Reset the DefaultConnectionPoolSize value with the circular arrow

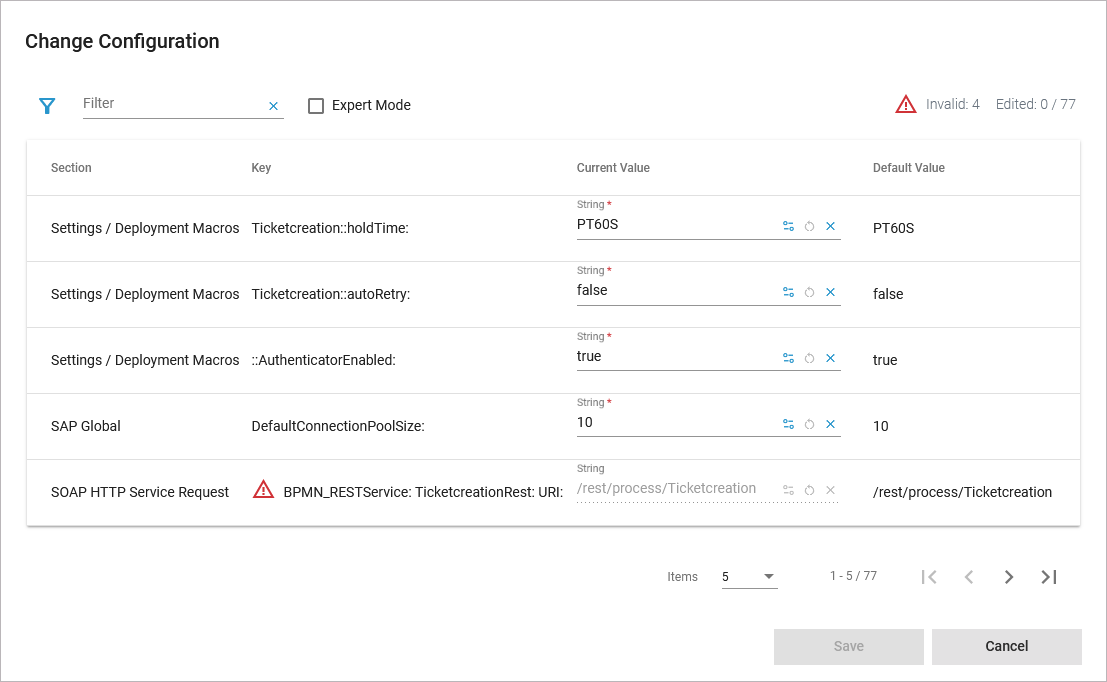pyautogui.click(x=810, y=425)
